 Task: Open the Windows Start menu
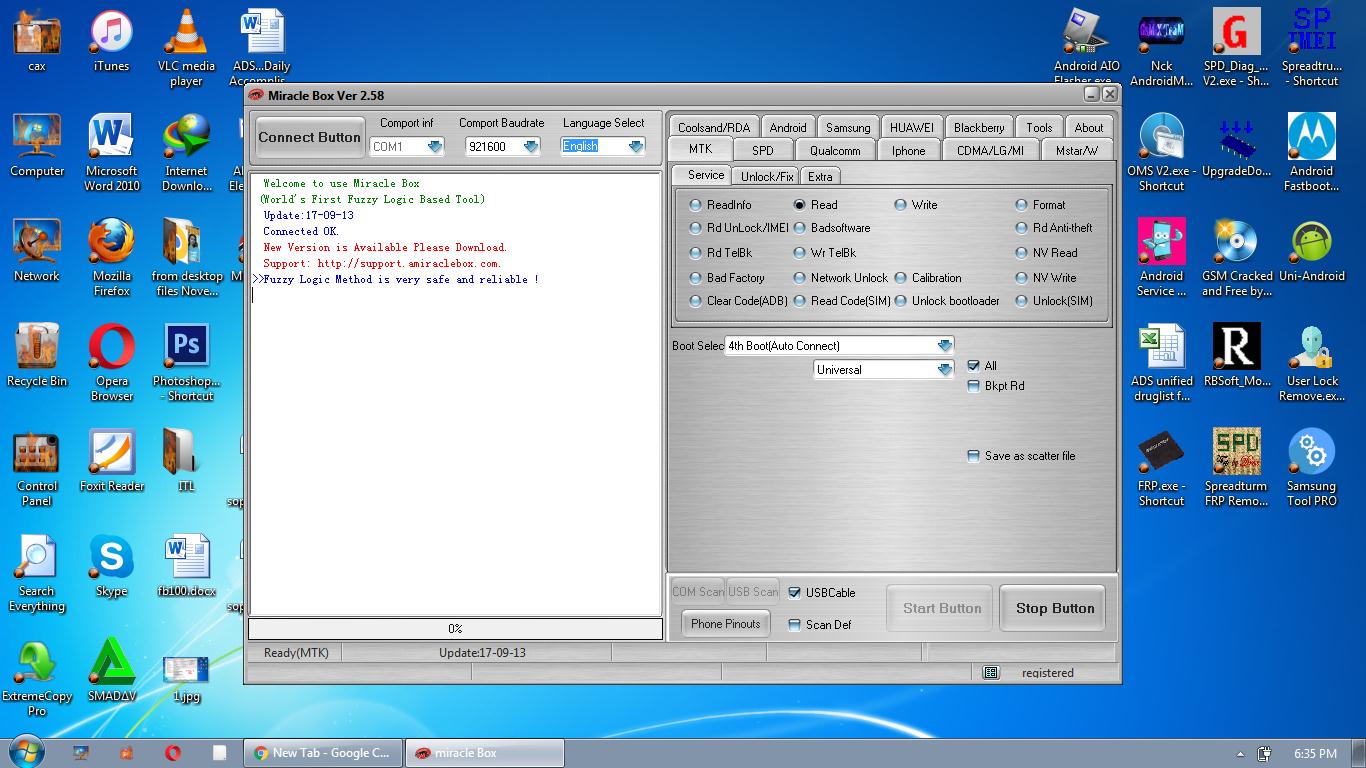click(x=25, y=752)
